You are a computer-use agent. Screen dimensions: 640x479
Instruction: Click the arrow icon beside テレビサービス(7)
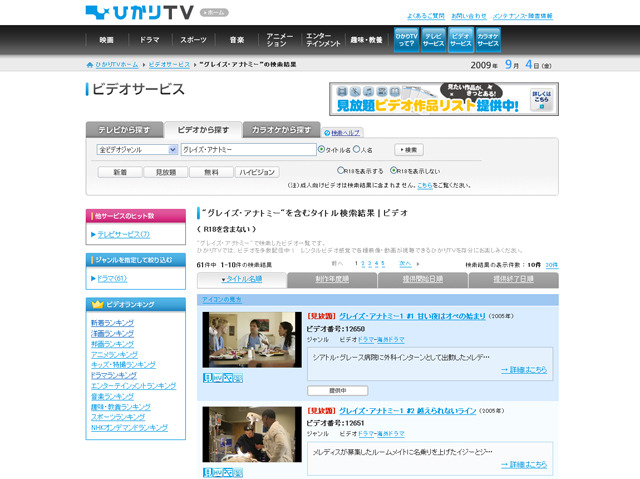pos(93,235)
